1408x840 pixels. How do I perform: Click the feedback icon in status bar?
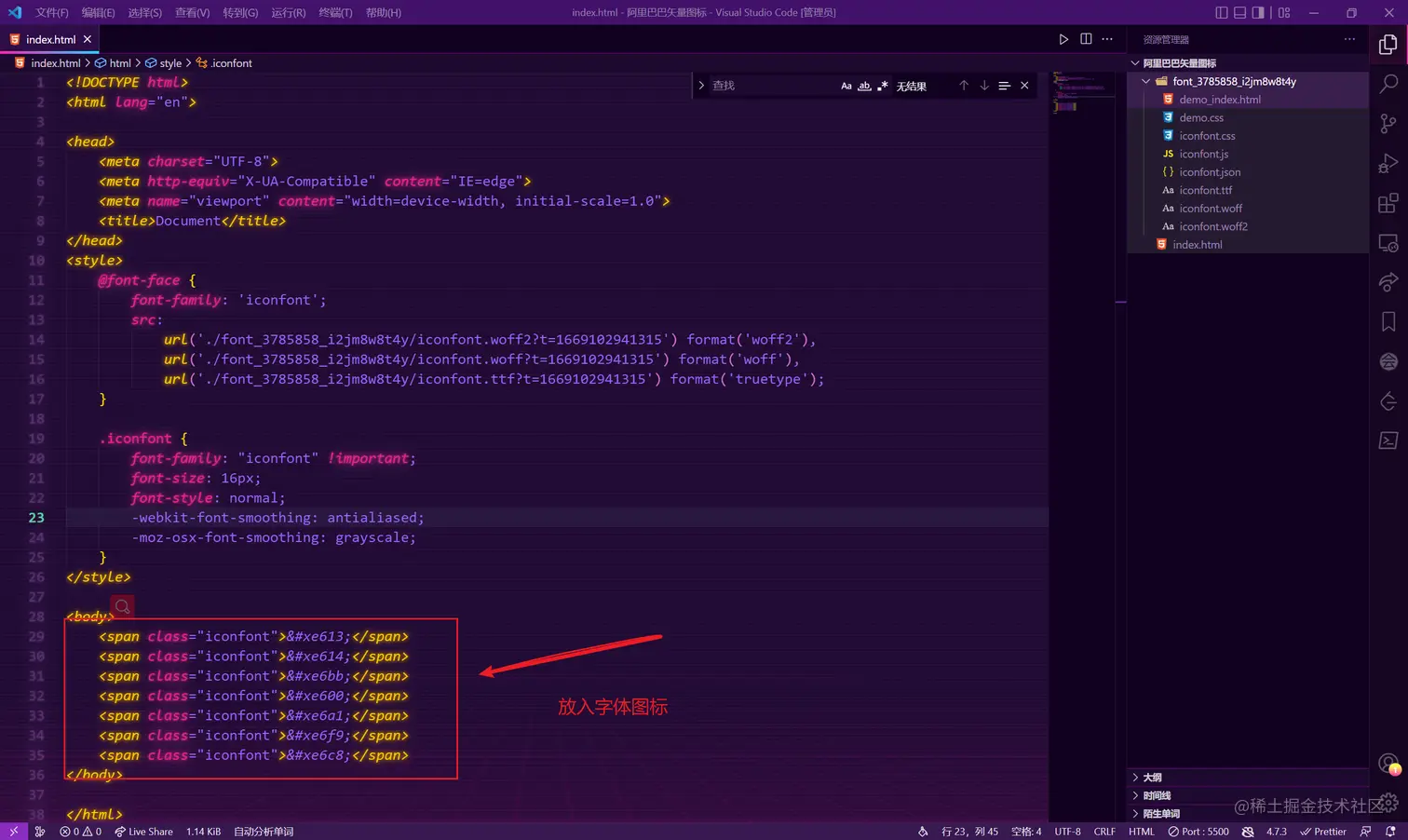click(1365, 832)
